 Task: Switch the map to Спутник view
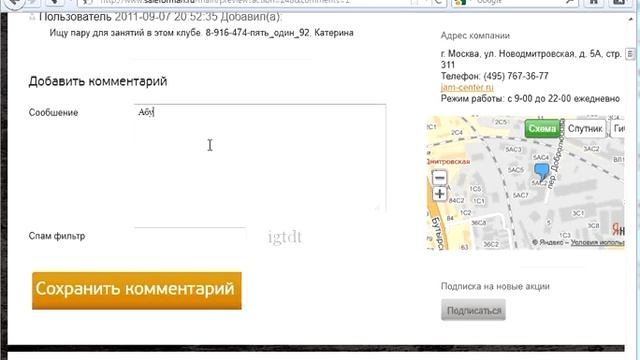tap(585, 129)
